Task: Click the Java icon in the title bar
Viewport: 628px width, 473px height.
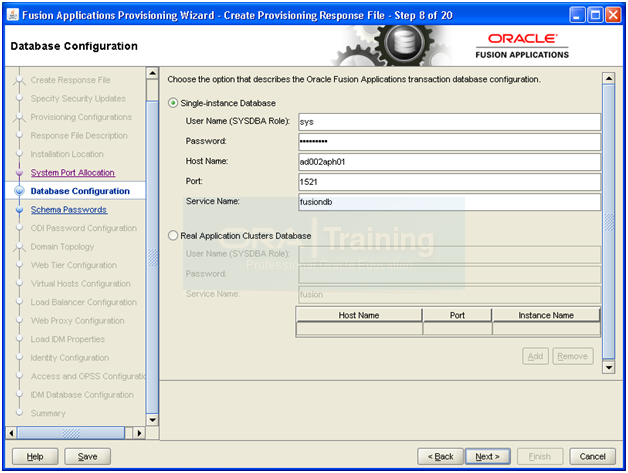Action: click(13, 15)
